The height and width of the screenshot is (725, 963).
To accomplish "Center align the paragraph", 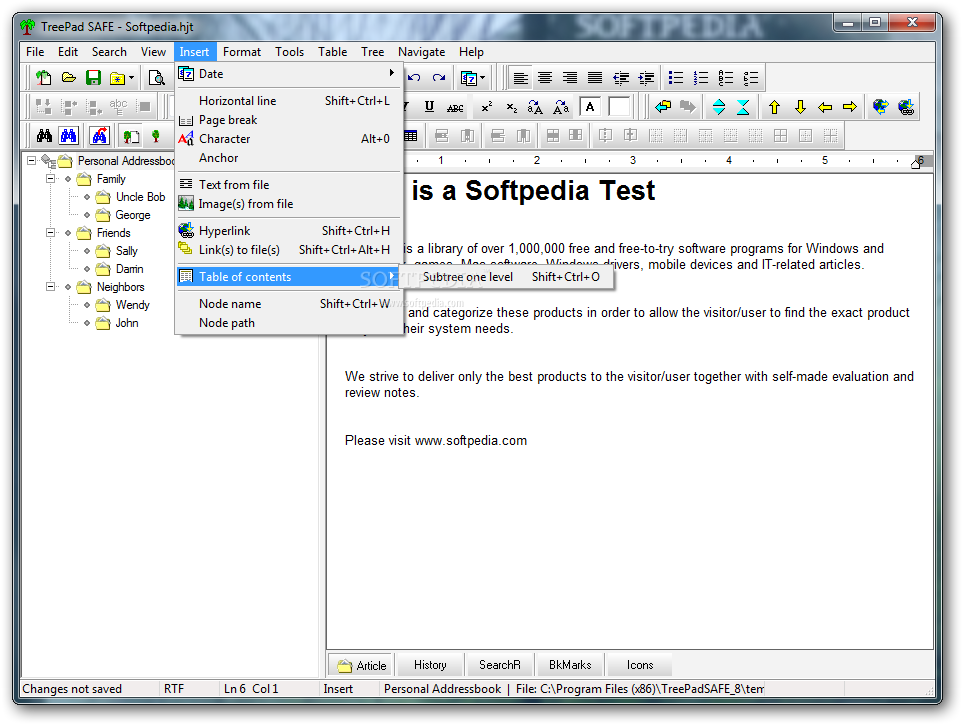I will (x=545, y=78).
